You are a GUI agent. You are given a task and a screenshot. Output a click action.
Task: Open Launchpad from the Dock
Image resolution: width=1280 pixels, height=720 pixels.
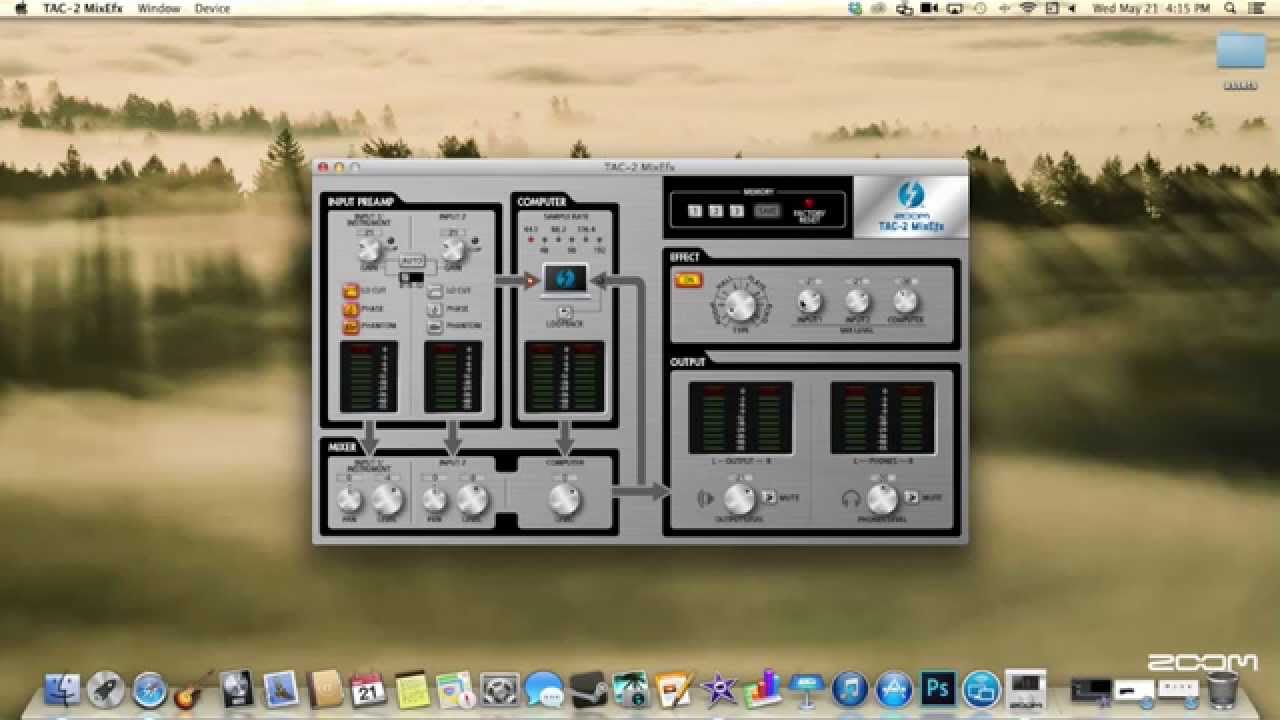[x=106, y=689]
